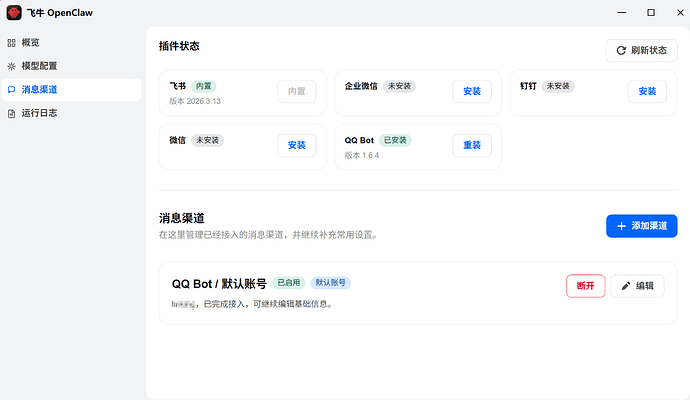Click the 未安装 badge next to 微信

(x=207, y=140)
